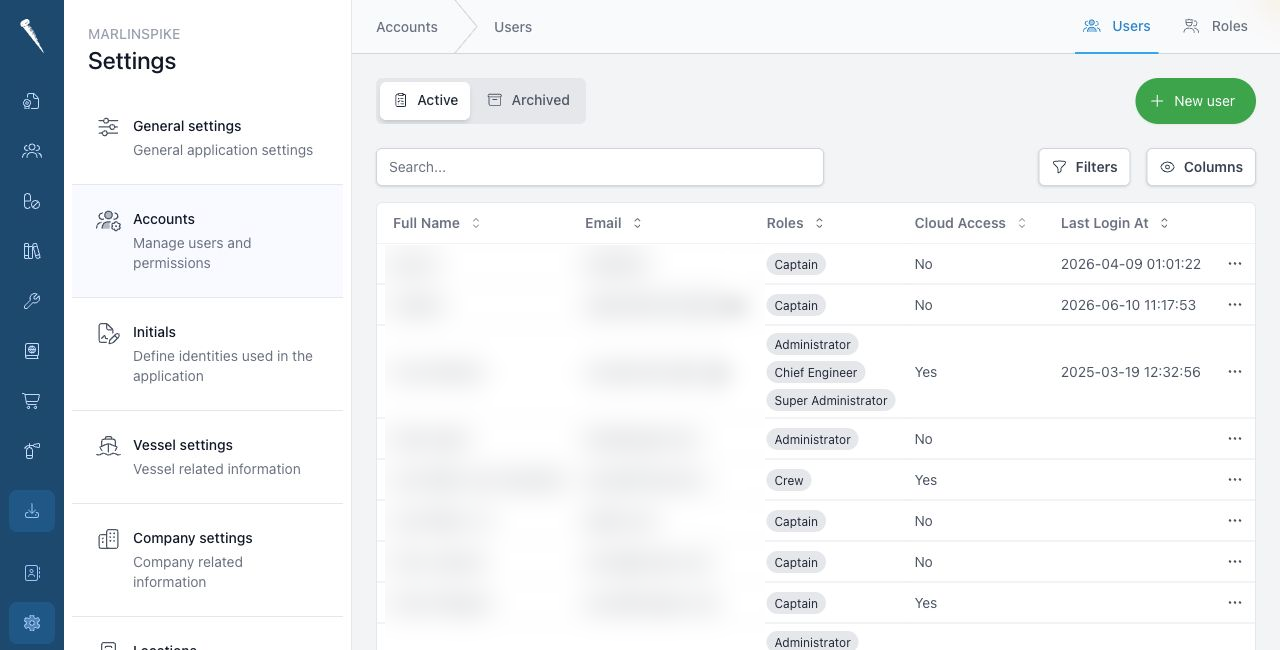Viewport: 1280px width, 650px height.
Task: Open the maintenance wrench icon in the sidebar
Action: (x=32, y=301)
